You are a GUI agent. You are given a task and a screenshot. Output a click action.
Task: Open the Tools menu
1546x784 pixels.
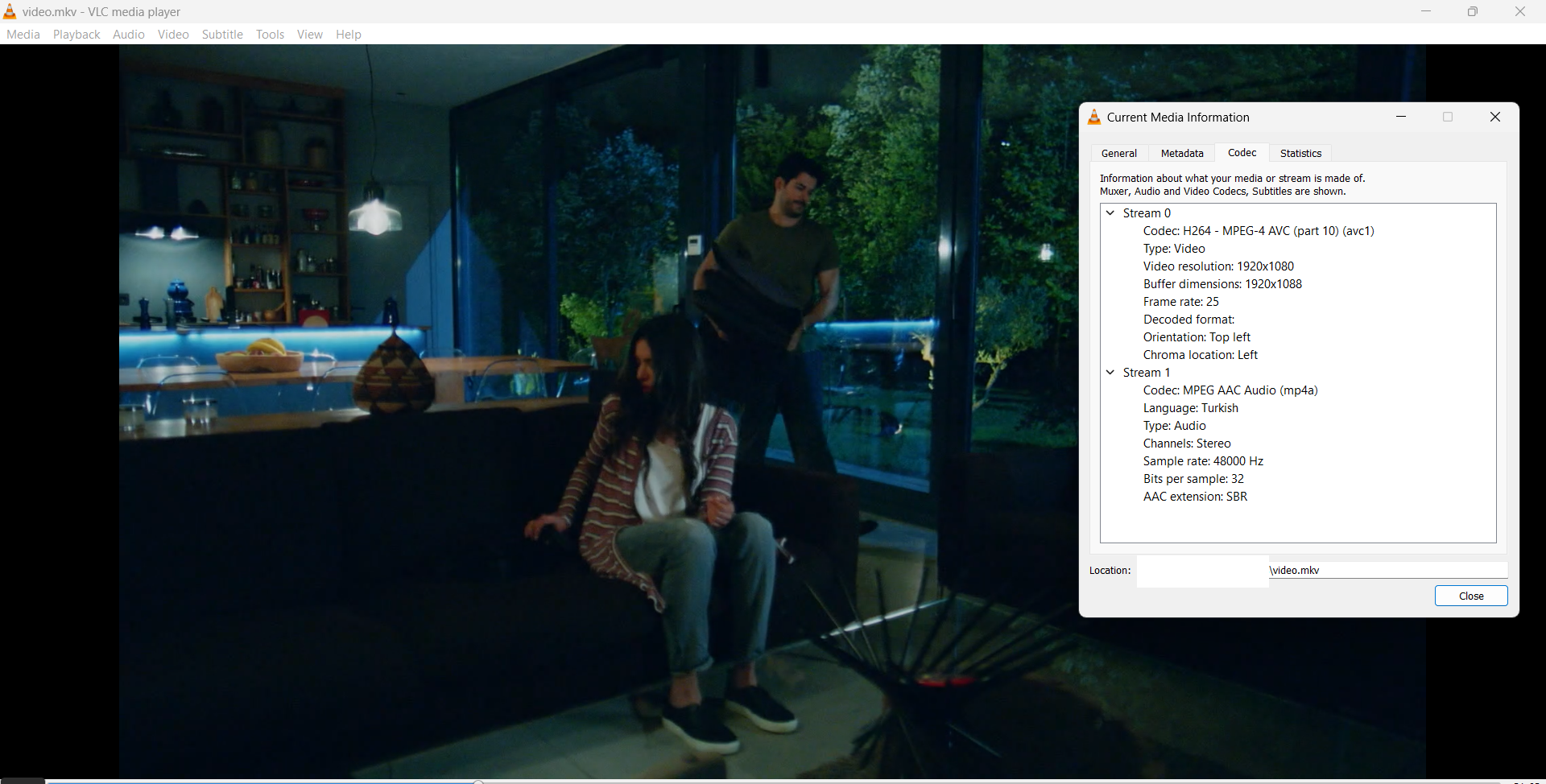(x=271, y=35)
